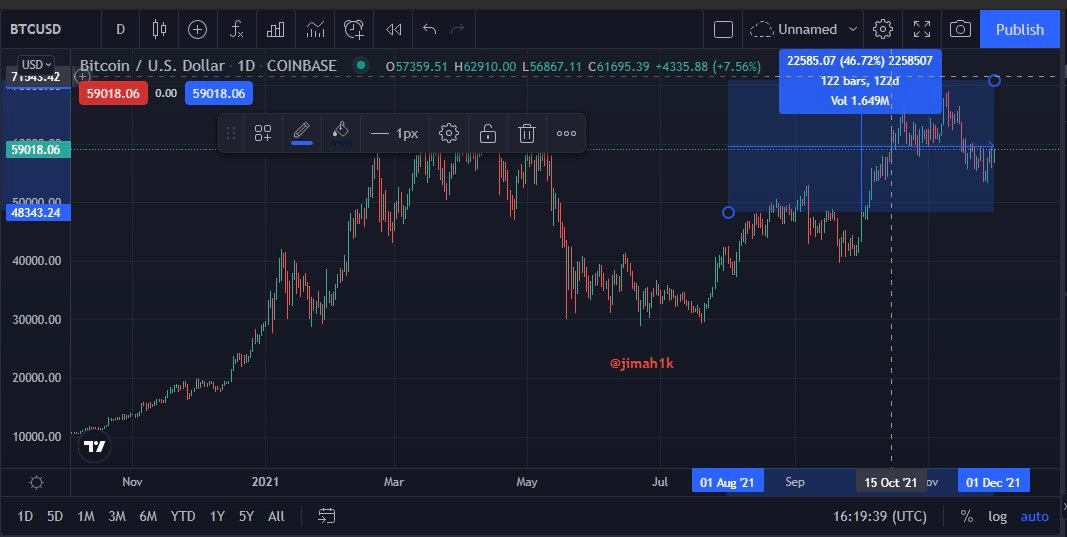Open drawing templates icon in floating toolbar
This screenshot has width=1067, height=537.
tap(263, 133)
